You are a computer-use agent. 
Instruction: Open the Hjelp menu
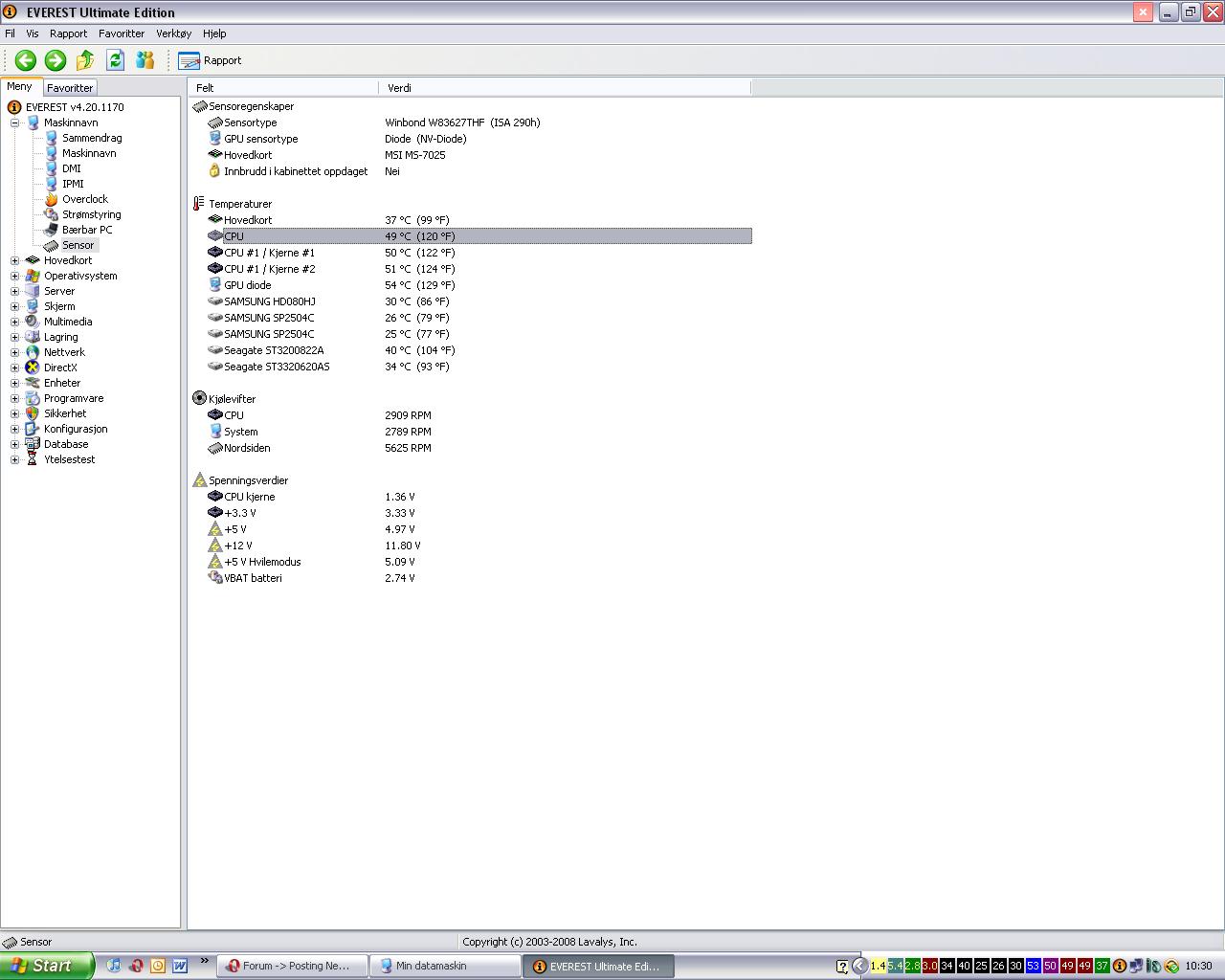click(x=214, y=33)
